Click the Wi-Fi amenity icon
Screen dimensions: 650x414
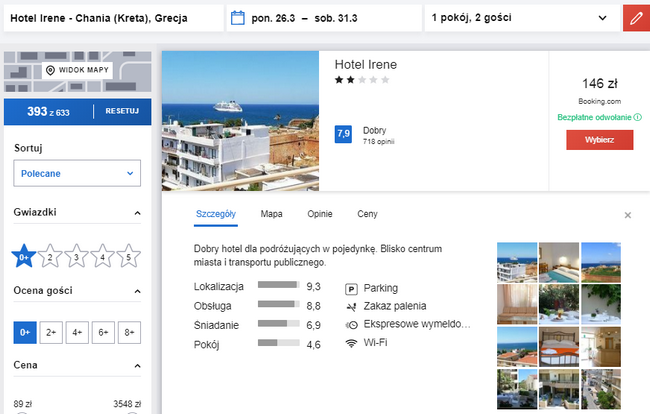click(351, 343)
